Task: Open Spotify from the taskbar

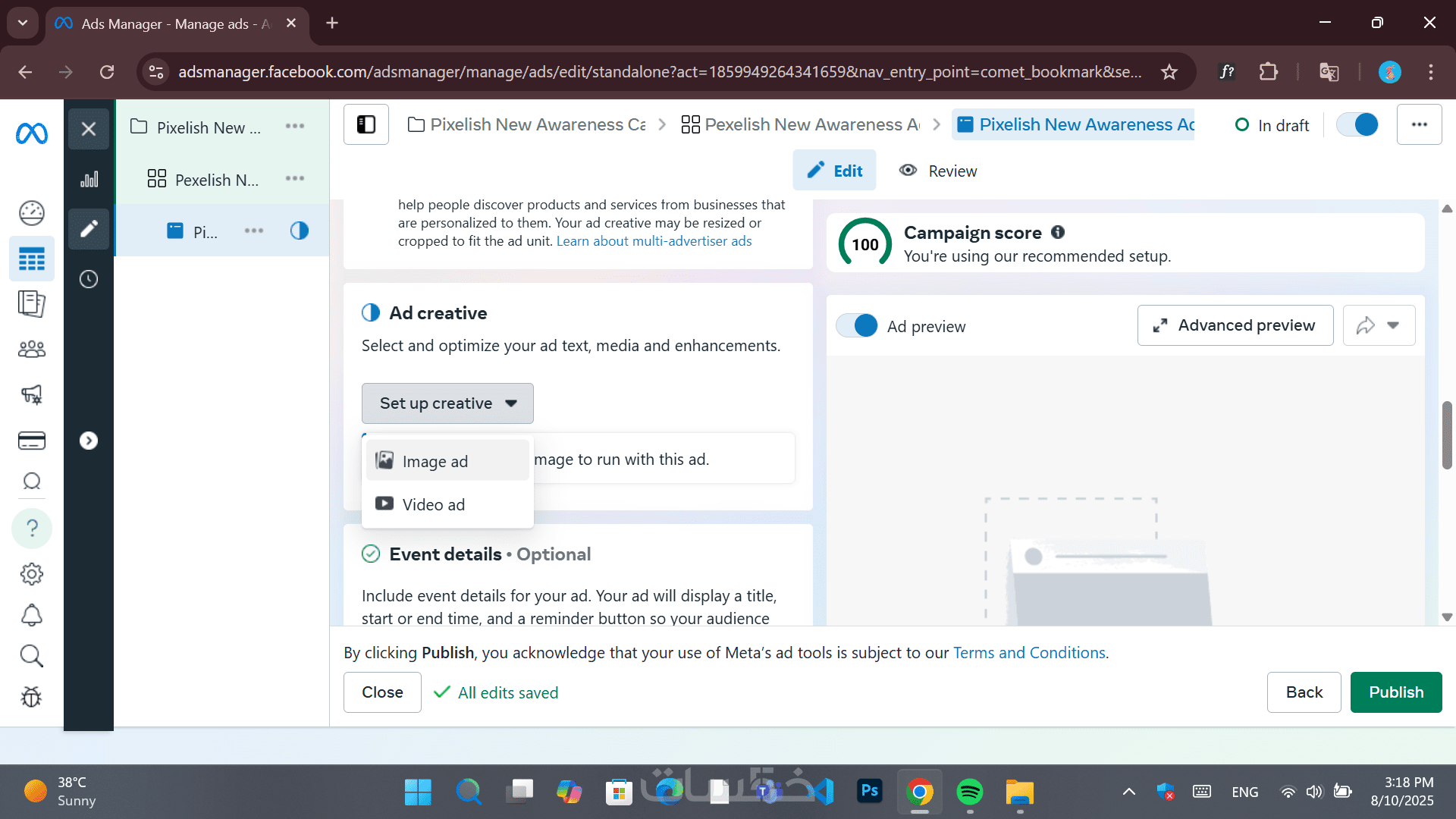Action: click(970, 792)
